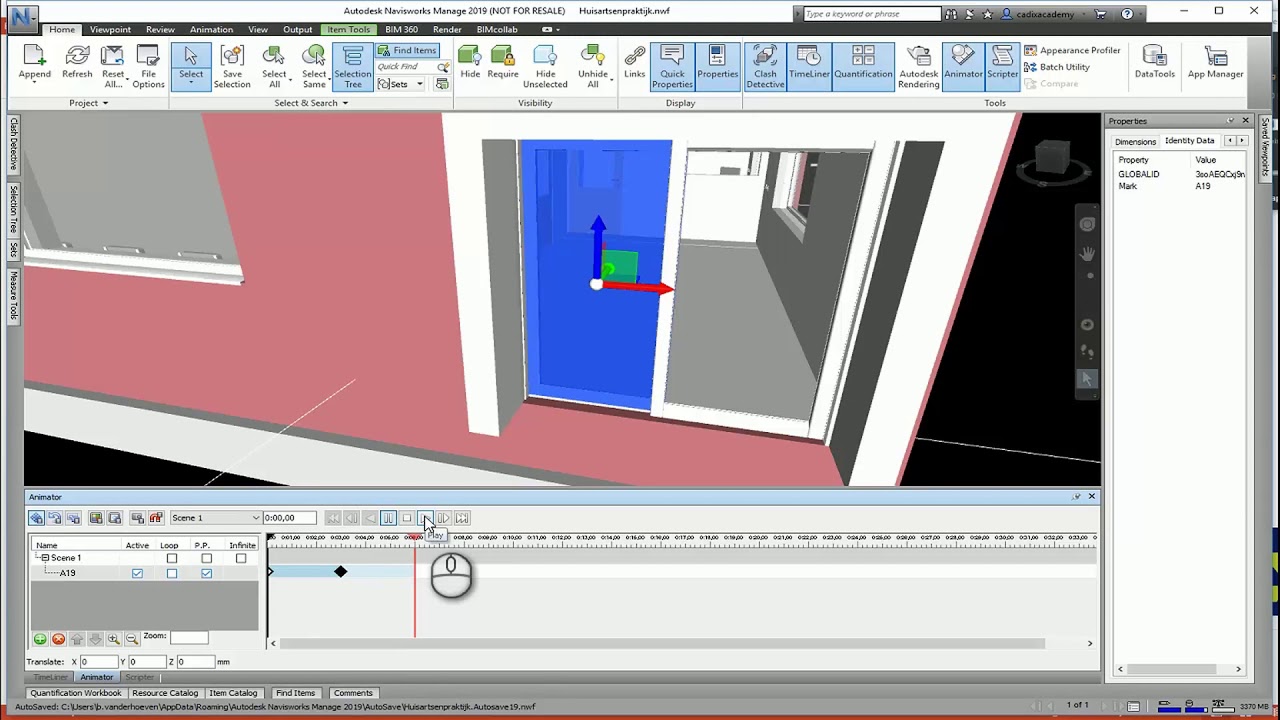The height and width of the screenshot is (720, 1280).
Task: Open the Sets dropdown
Action: point(400,84)
